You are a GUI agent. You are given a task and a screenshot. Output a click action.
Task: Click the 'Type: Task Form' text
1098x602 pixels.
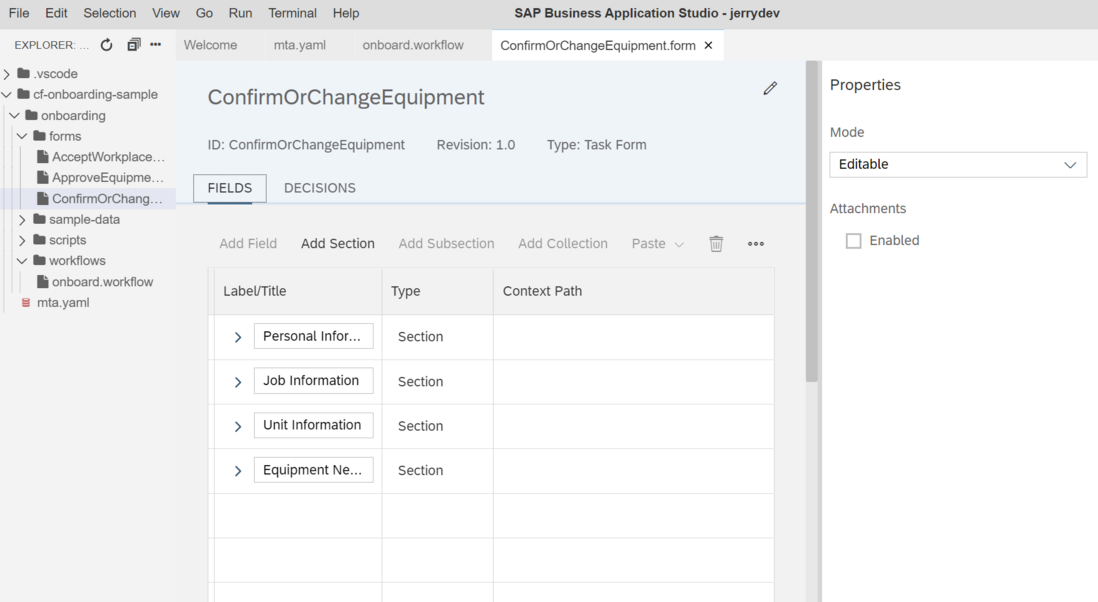597,145
